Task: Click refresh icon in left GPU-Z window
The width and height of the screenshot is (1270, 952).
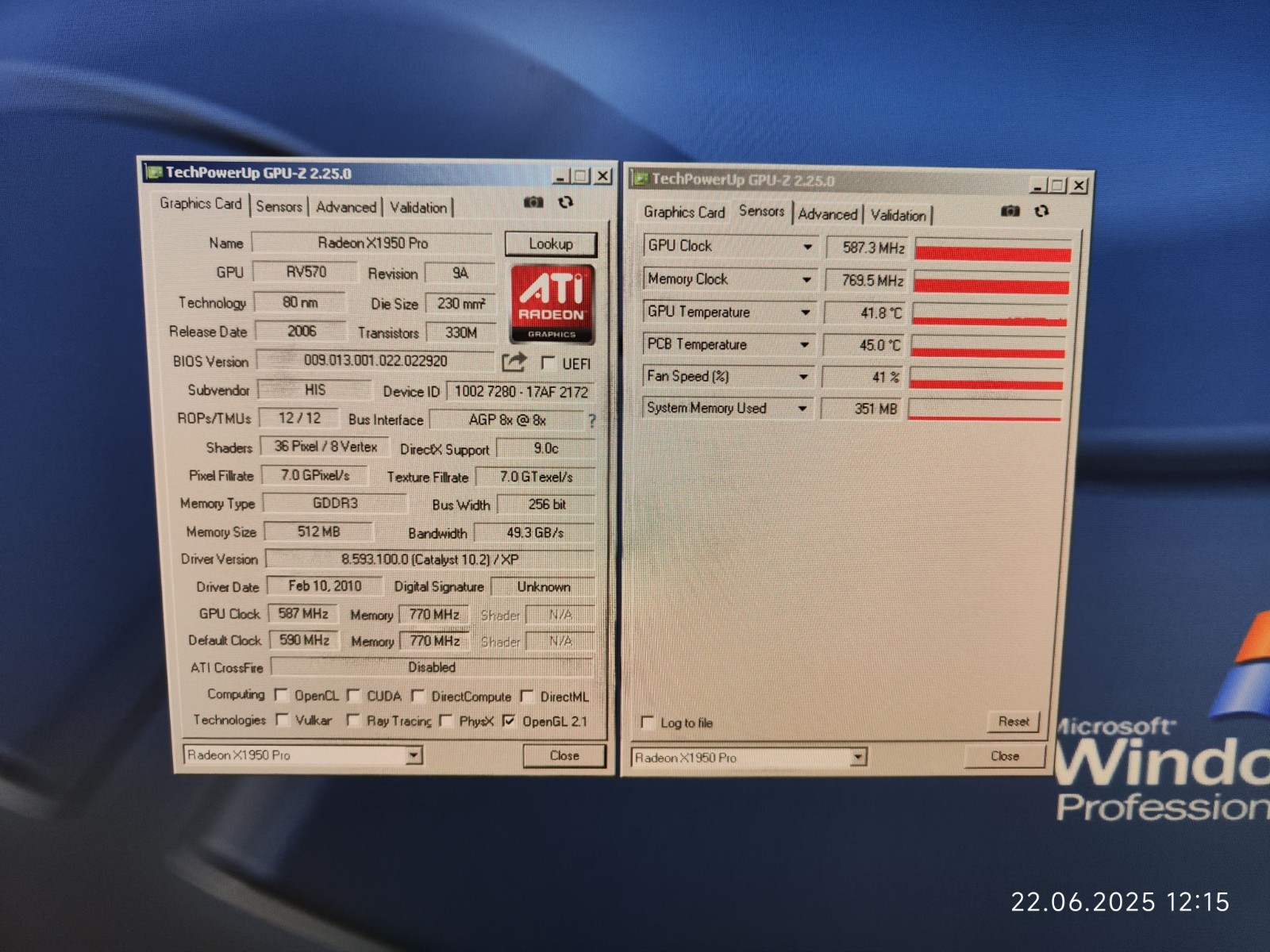Action: coord(565,203)
